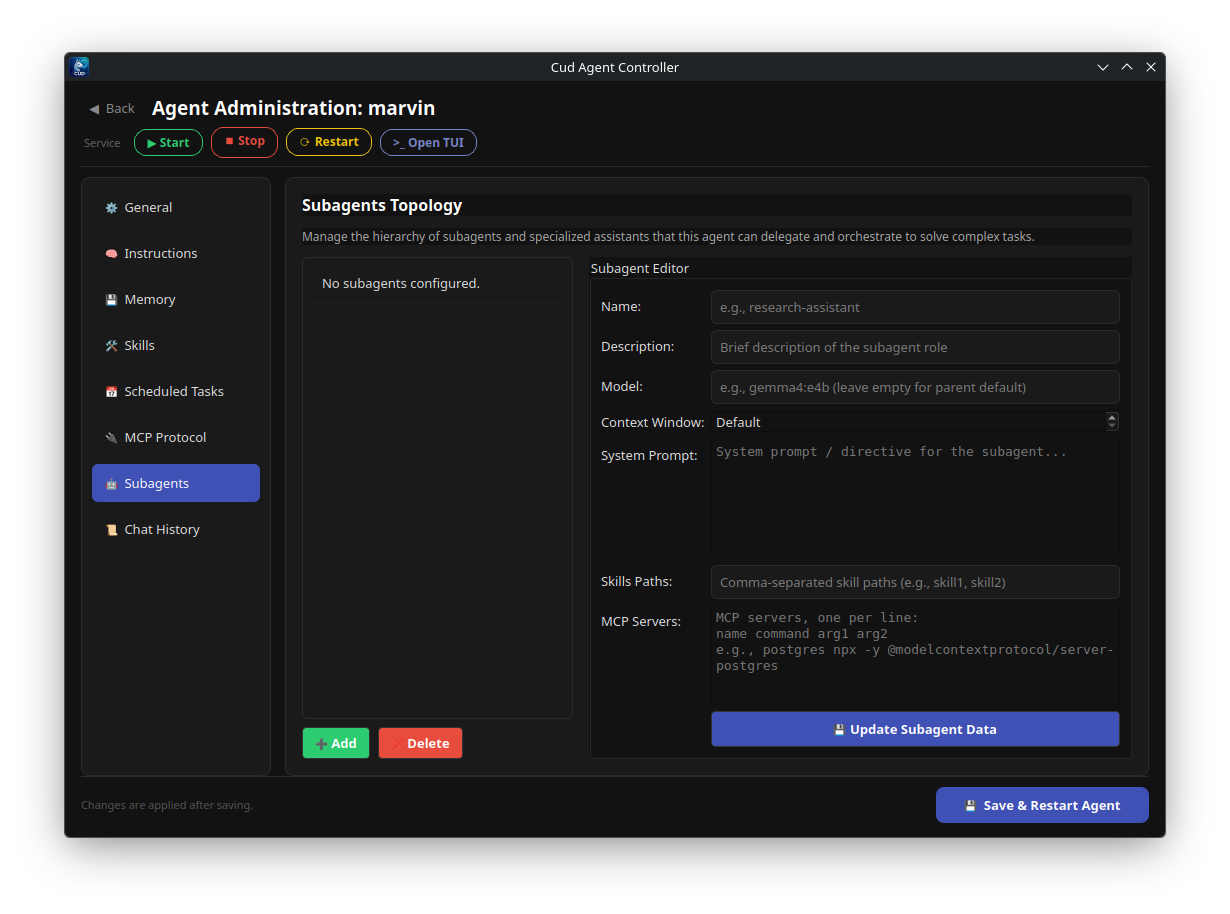
Task: Open the Memory tab
Action: (x=176, y=300)
